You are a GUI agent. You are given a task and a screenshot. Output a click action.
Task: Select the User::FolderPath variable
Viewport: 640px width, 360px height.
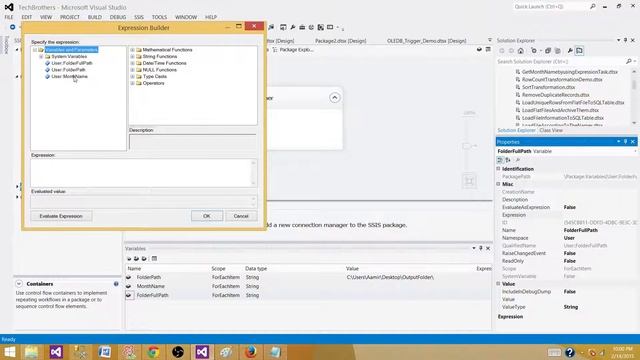68,70
